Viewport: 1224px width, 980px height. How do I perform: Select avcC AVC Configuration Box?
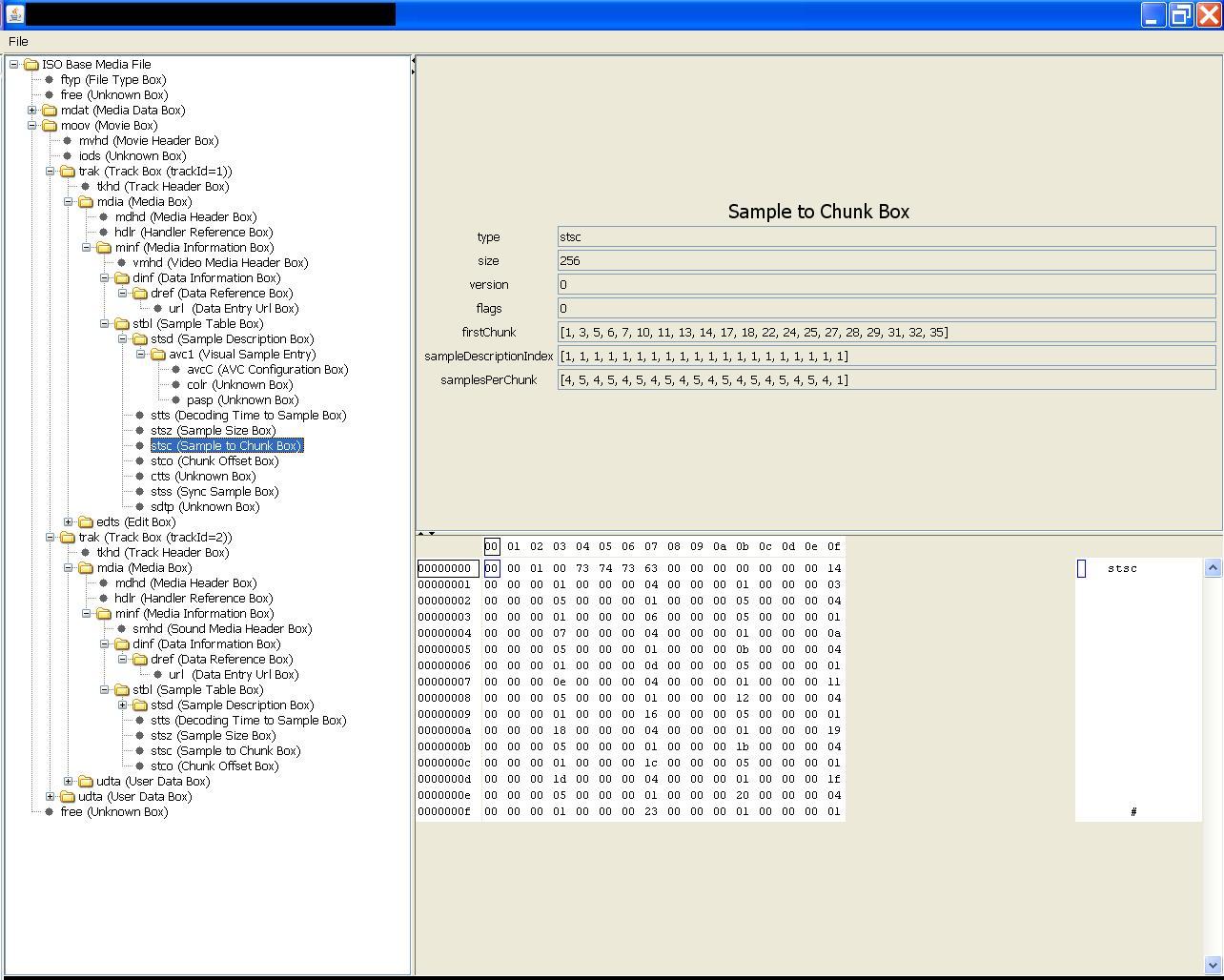pyautogui.click(x=267, y=369)
